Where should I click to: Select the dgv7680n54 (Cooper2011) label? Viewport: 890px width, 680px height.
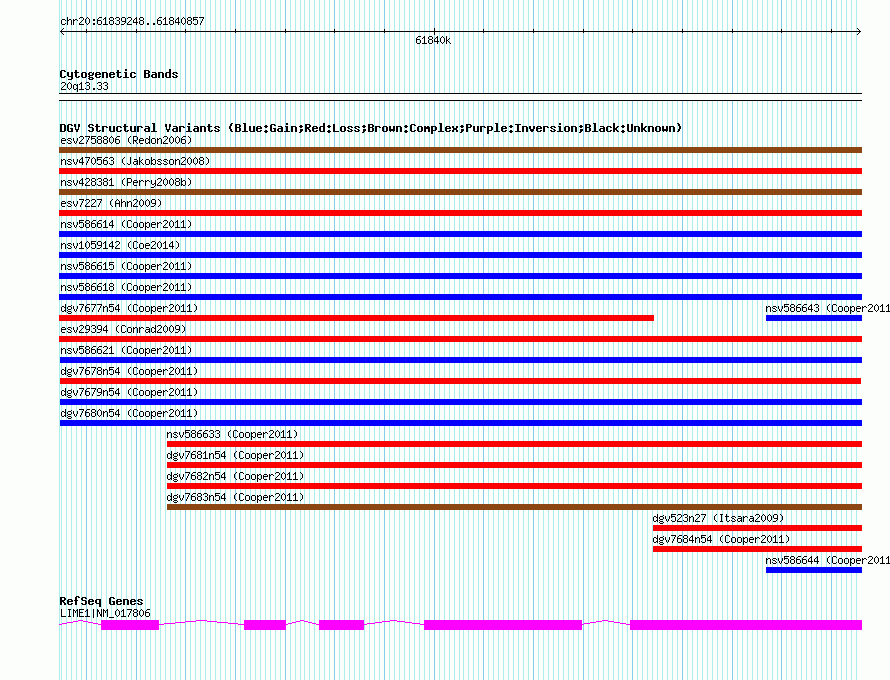(129, 413)
